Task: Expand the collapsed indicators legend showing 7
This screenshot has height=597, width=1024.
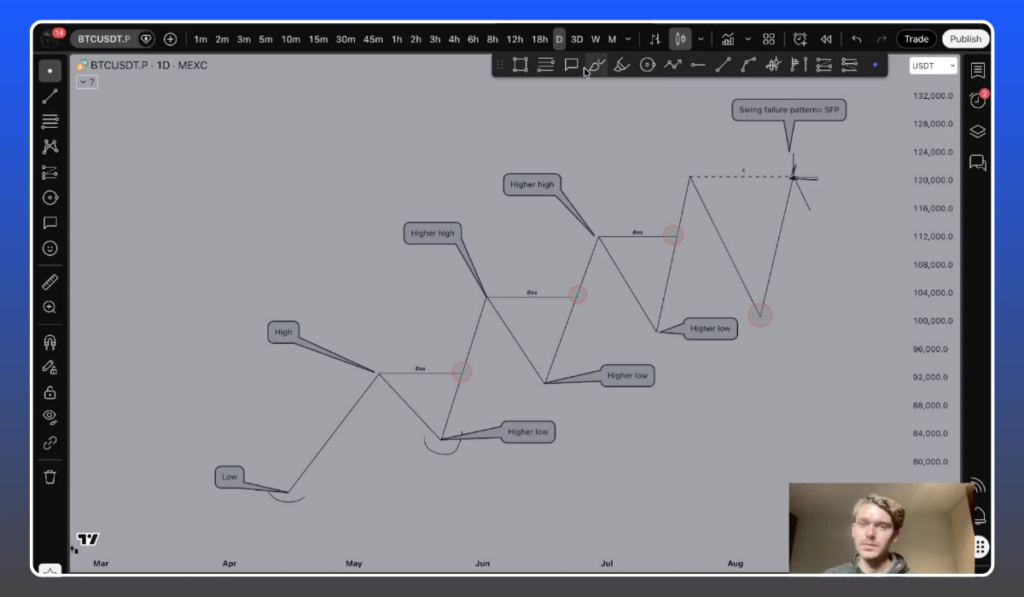Action: 87,82
